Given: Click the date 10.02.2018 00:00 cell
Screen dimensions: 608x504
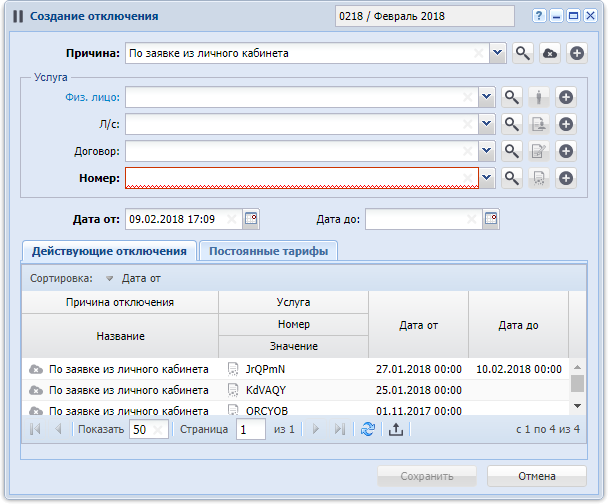Looking at the screenshot, I should point(519,369).
